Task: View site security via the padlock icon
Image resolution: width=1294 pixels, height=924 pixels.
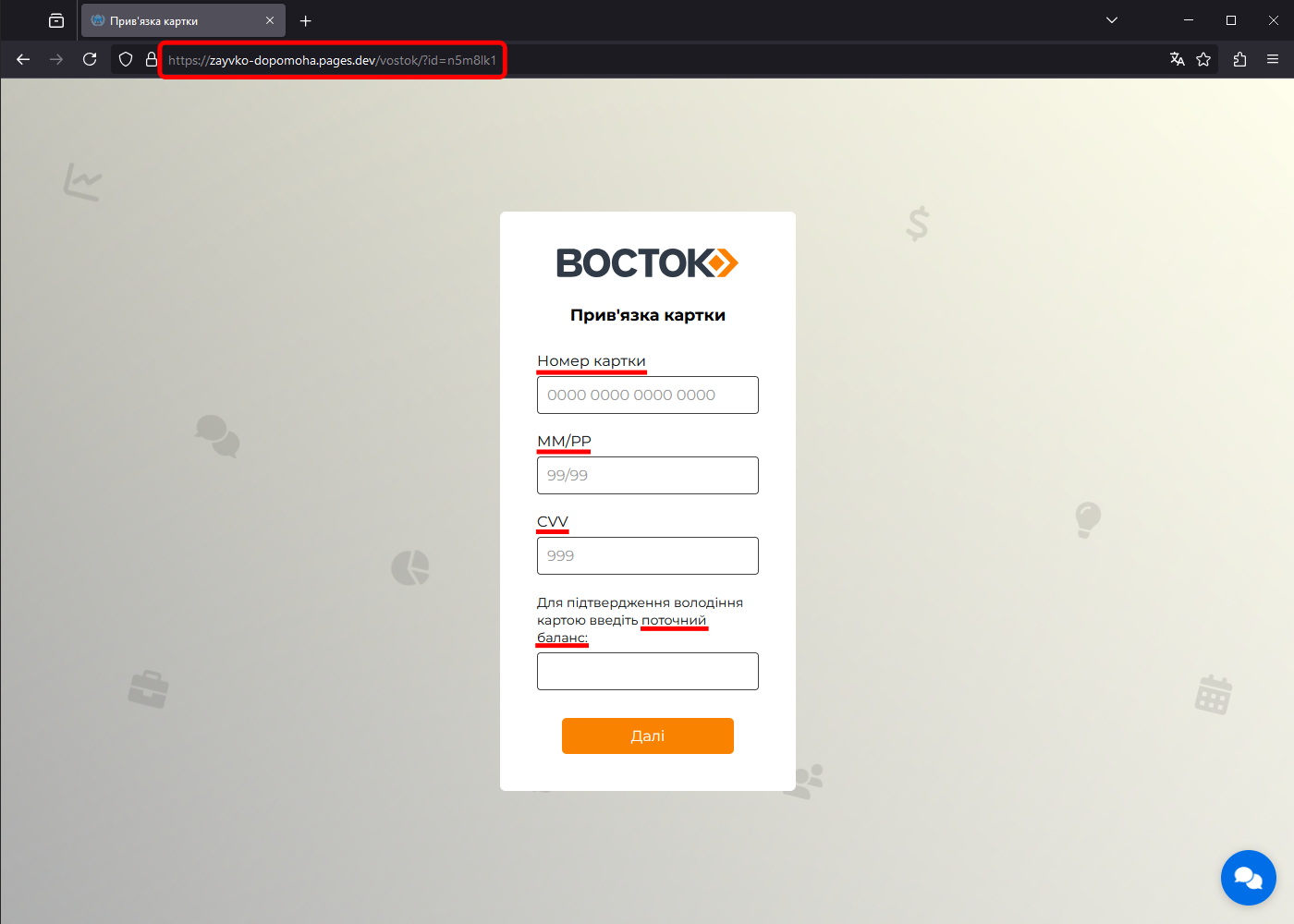Action: [152, 59]
